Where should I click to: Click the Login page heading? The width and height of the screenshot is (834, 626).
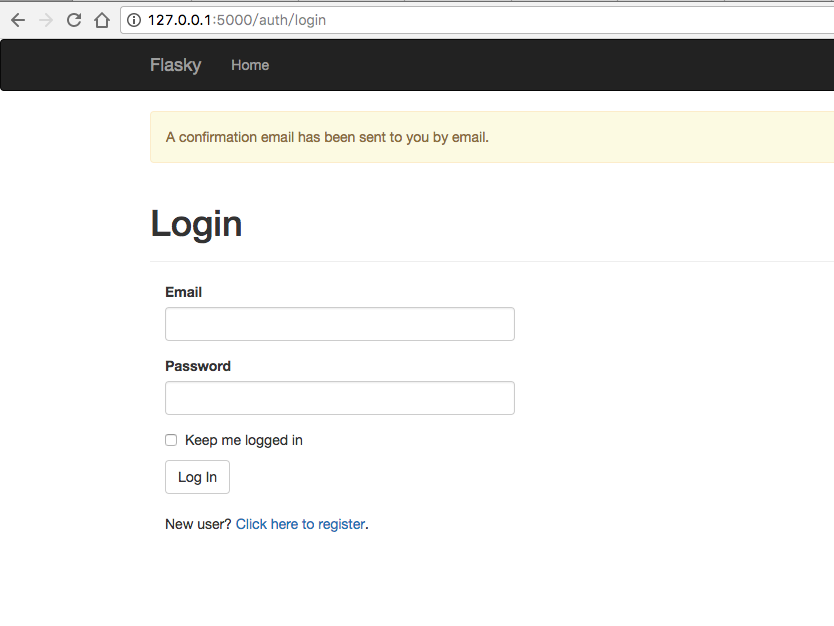pyautogui.click(x=196, y=224)
